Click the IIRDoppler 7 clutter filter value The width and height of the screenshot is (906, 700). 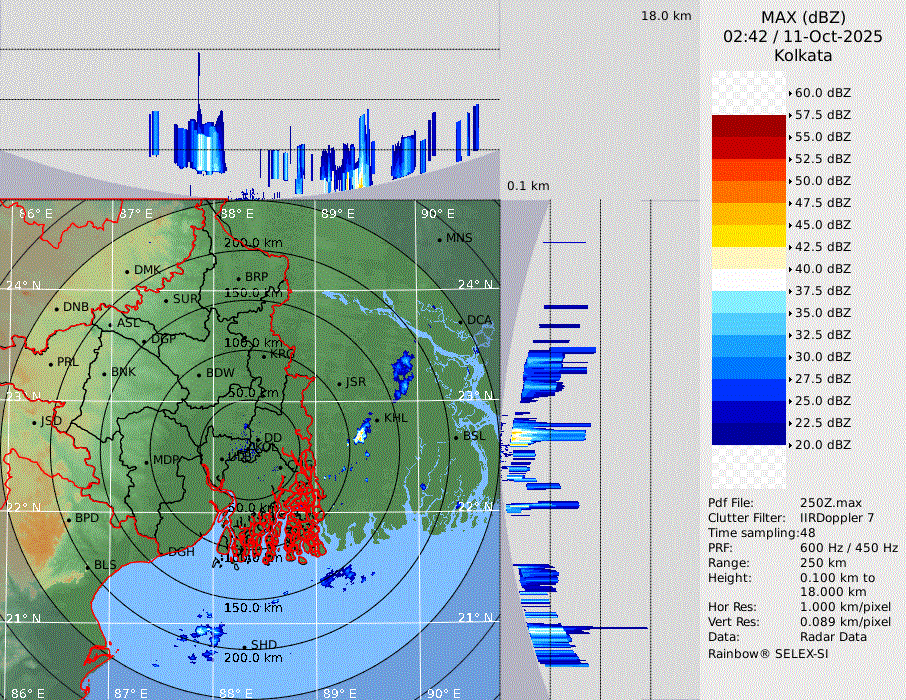click(837, 518)
